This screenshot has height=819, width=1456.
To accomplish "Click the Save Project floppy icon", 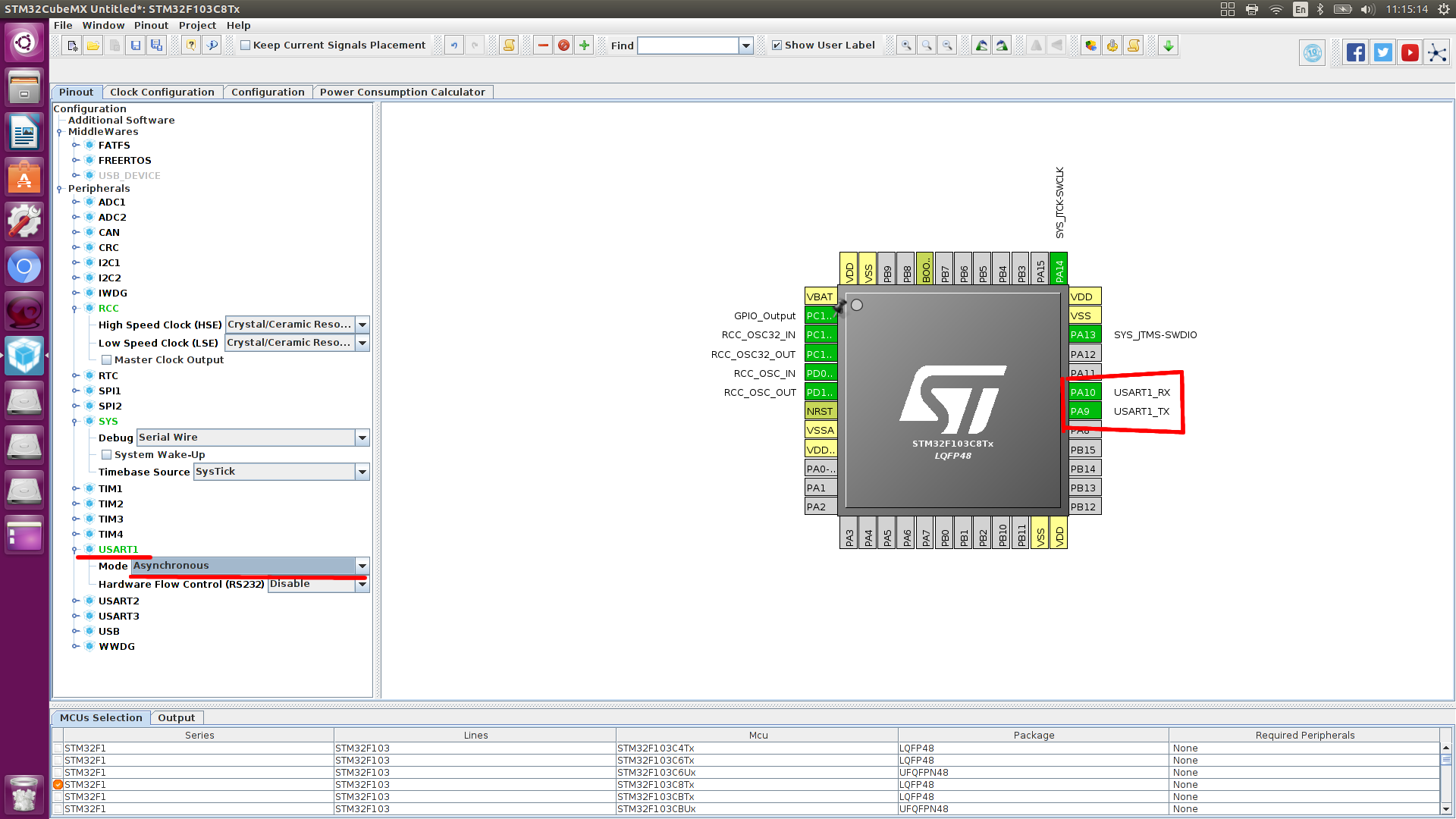I will click(x=136, y=45).
